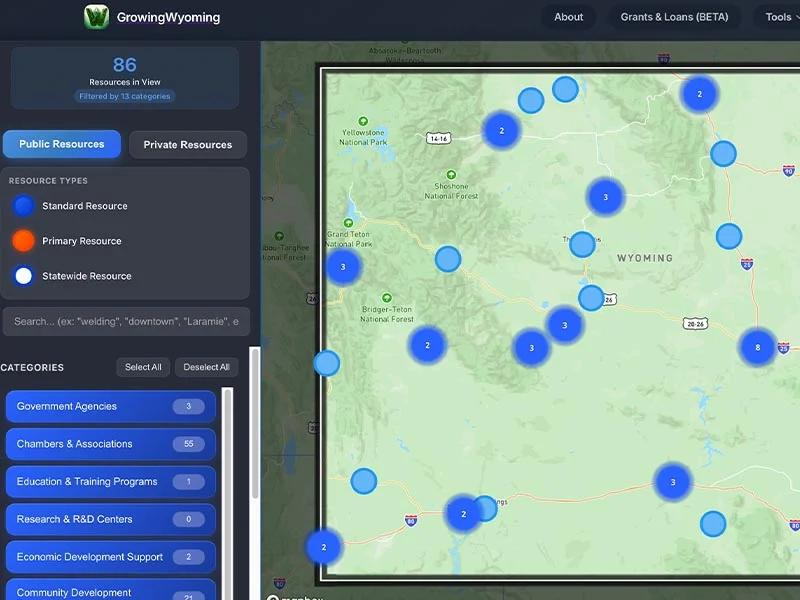Click the Statewide Resource white swatch
The image size is (800, 600).
point(23,276)
